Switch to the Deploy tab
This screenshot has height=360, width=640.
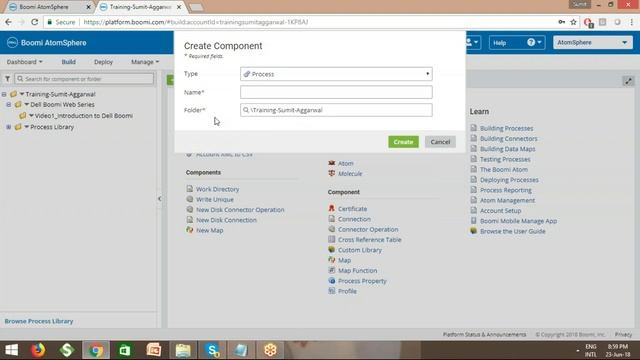tap(103, 62)
